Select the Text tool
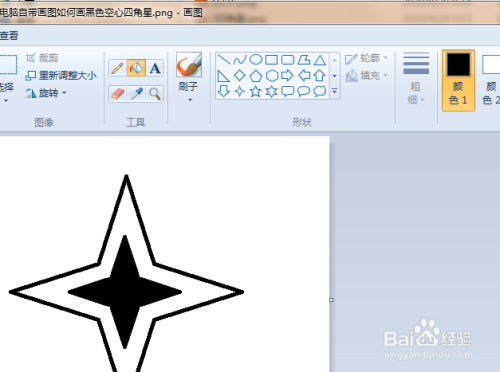 (155, 68)
